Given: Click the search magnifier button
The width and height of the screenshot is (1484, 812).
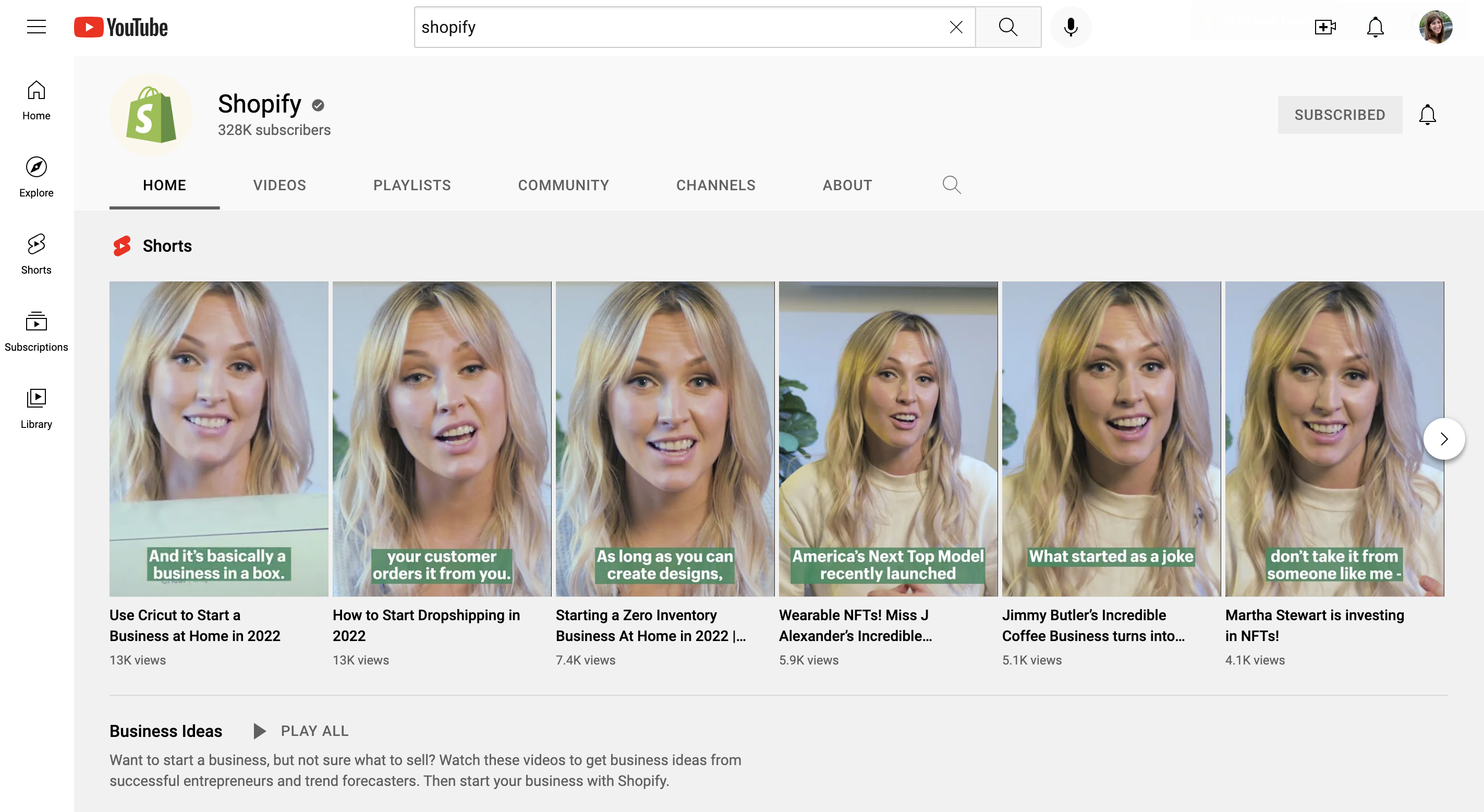Looking at the screenshot, I should pos(1007,27).
